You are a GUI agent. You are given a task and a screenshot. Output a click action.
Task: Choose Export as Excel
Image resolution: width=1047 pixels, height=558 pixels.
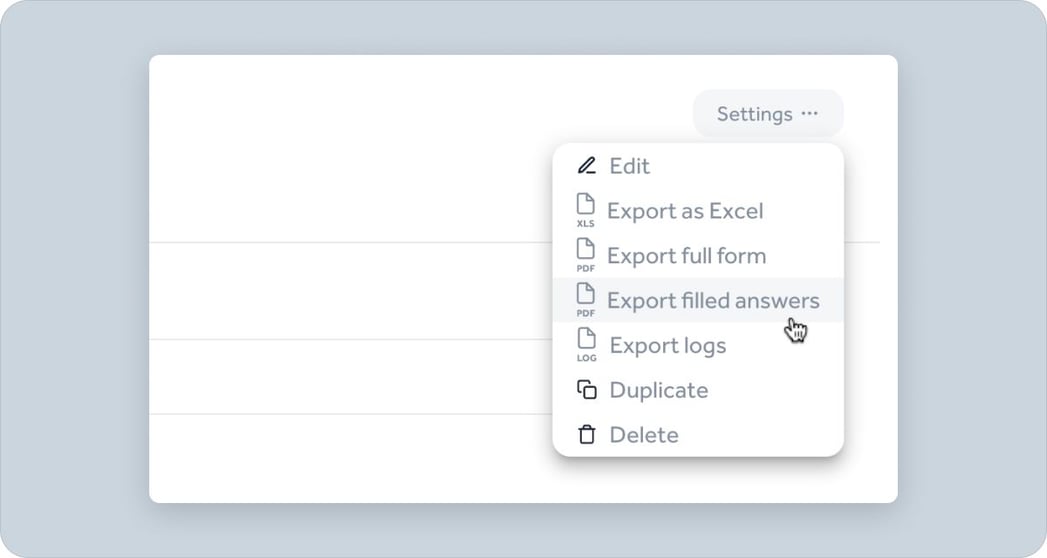(x=685, y=211)
